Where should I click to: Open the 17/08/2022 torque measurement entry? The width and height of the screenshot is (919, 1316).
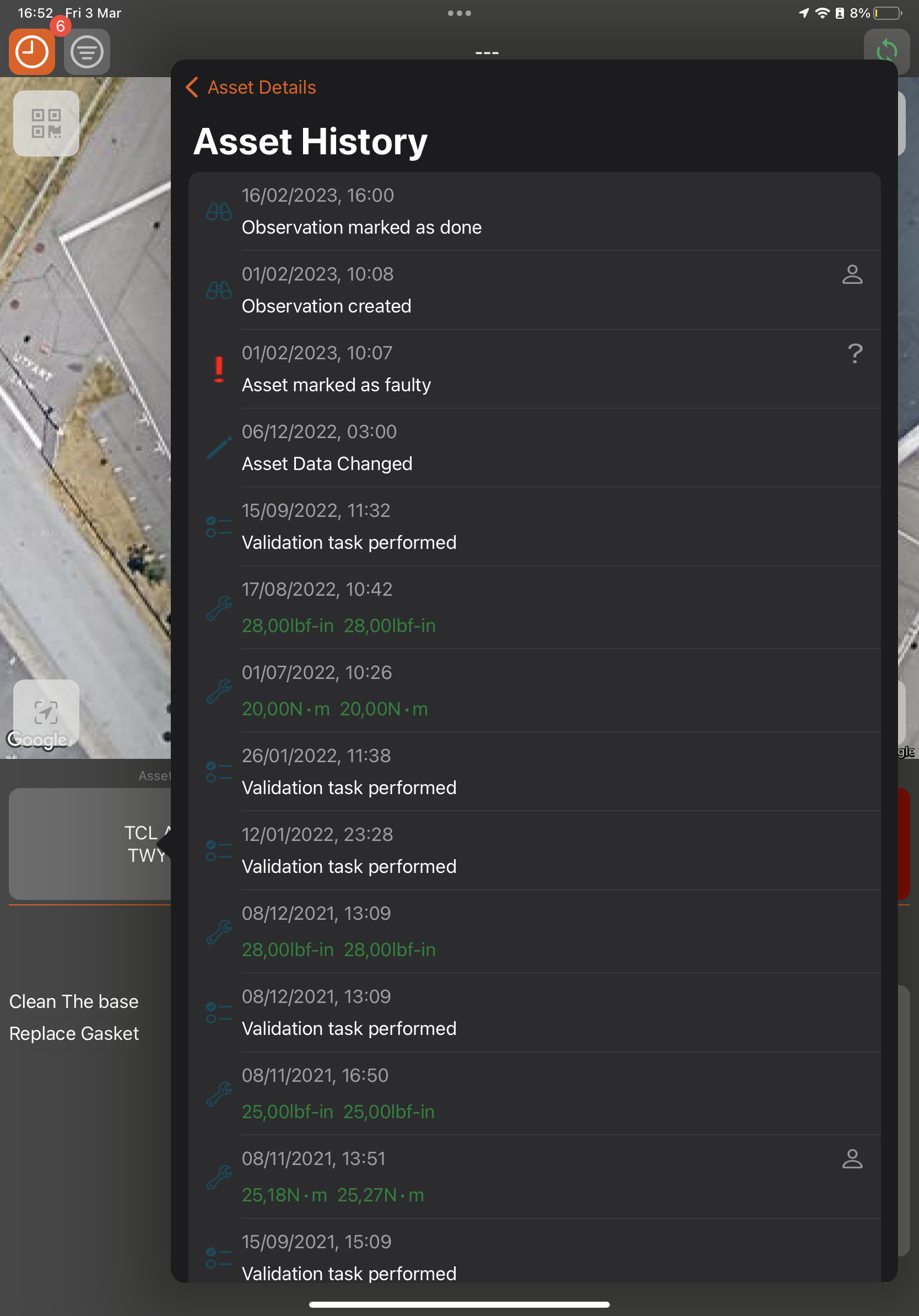533,607
